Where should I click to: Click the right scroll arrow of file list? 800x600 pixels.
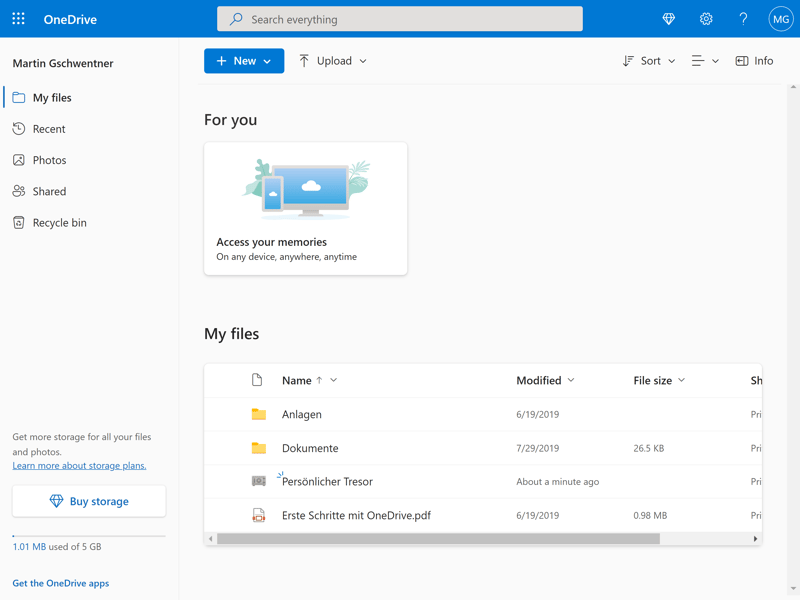[x=756, y=539]
